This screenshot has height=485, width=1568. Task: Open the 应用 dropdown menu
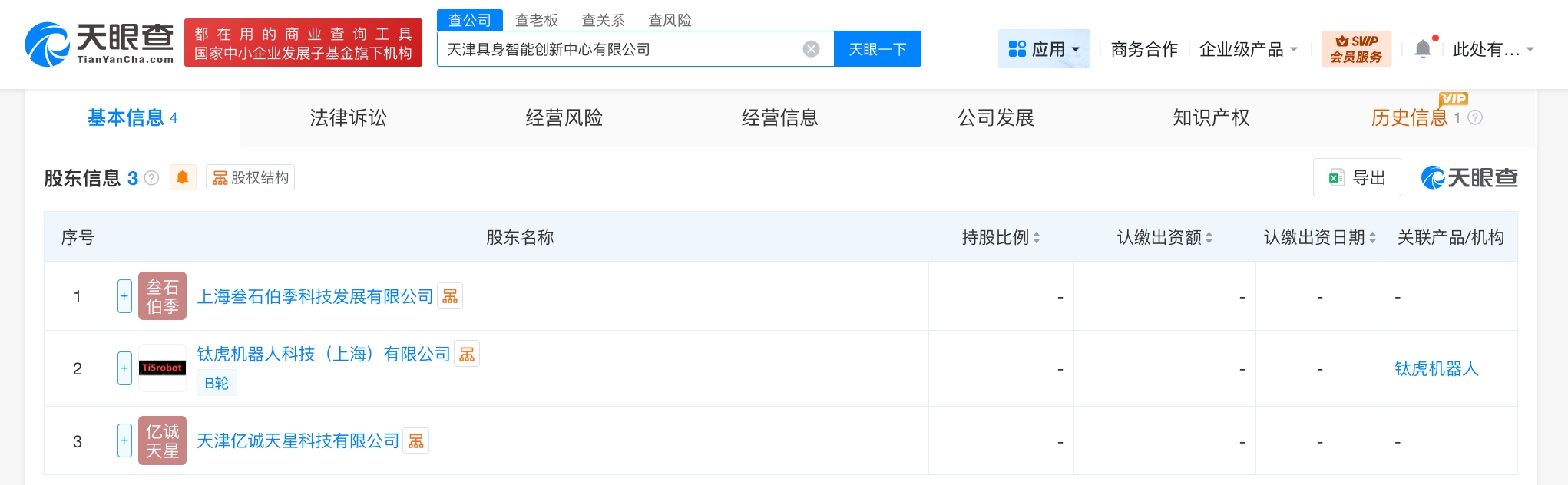pos(1044,49)
